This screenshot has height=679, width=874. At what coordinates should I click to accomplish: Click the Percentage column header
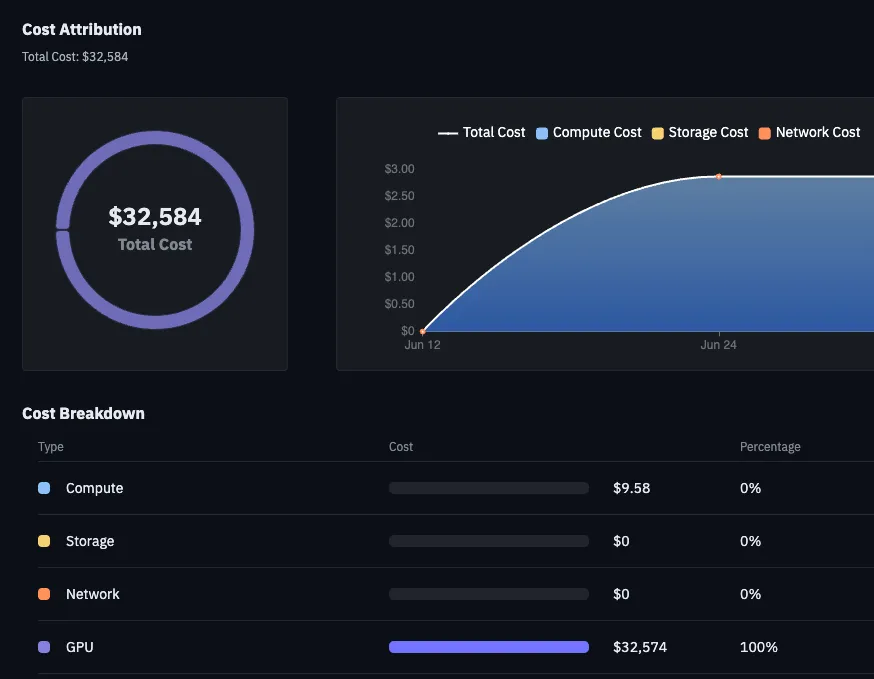(770, 447)
